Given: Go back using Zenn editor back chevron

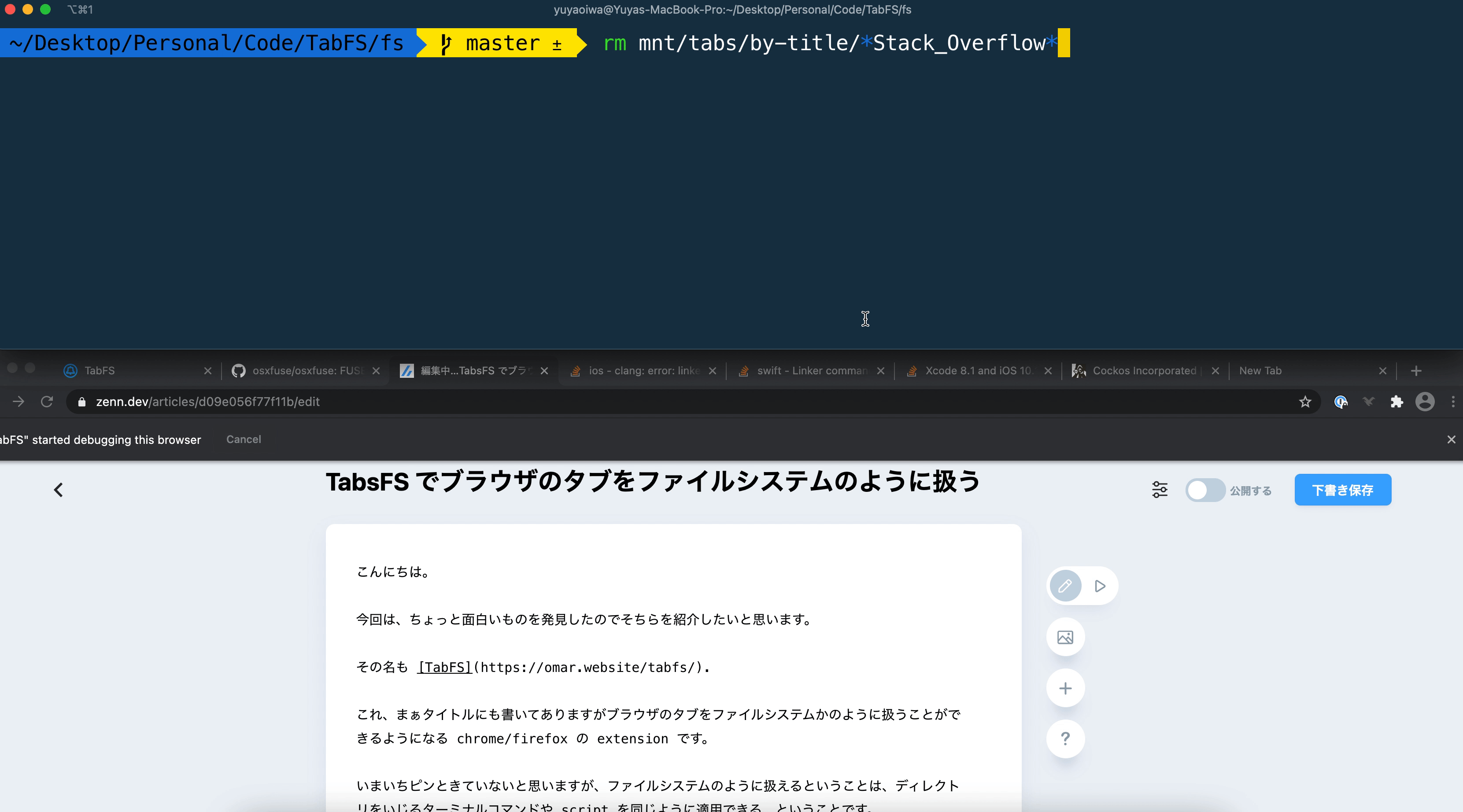Looking at the screenshot, I should click(x=59, y=490).
